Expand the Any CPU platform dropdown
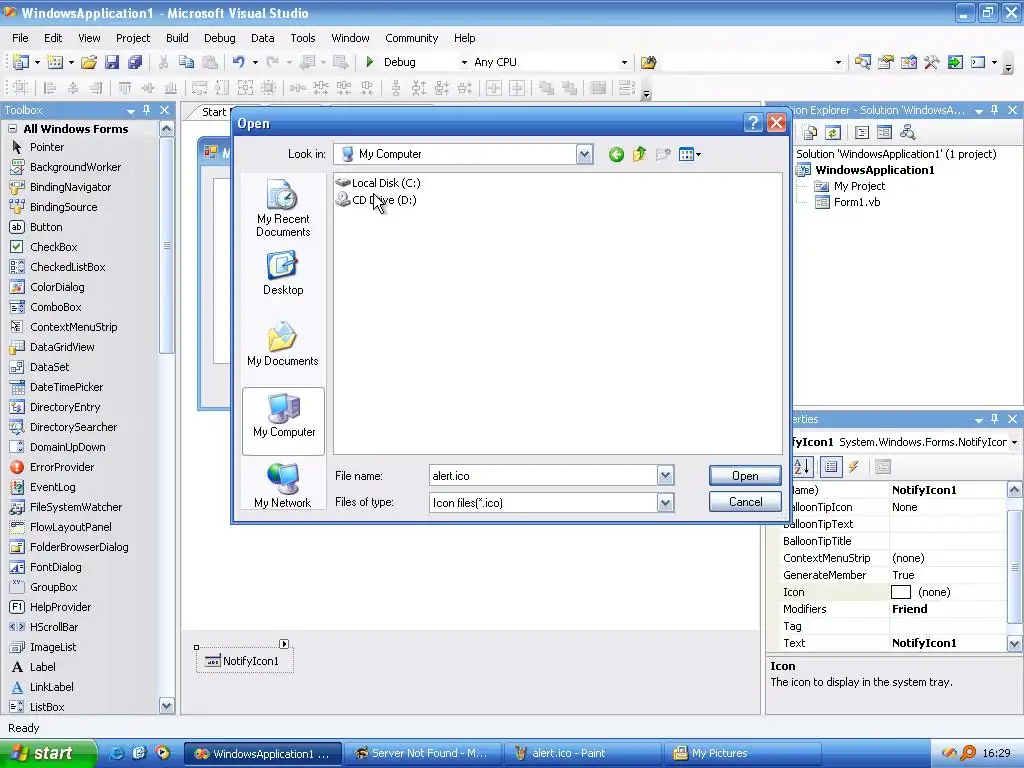Image resolution: width=1024 pixels, height=768 pixels. (x=624, y=63)
